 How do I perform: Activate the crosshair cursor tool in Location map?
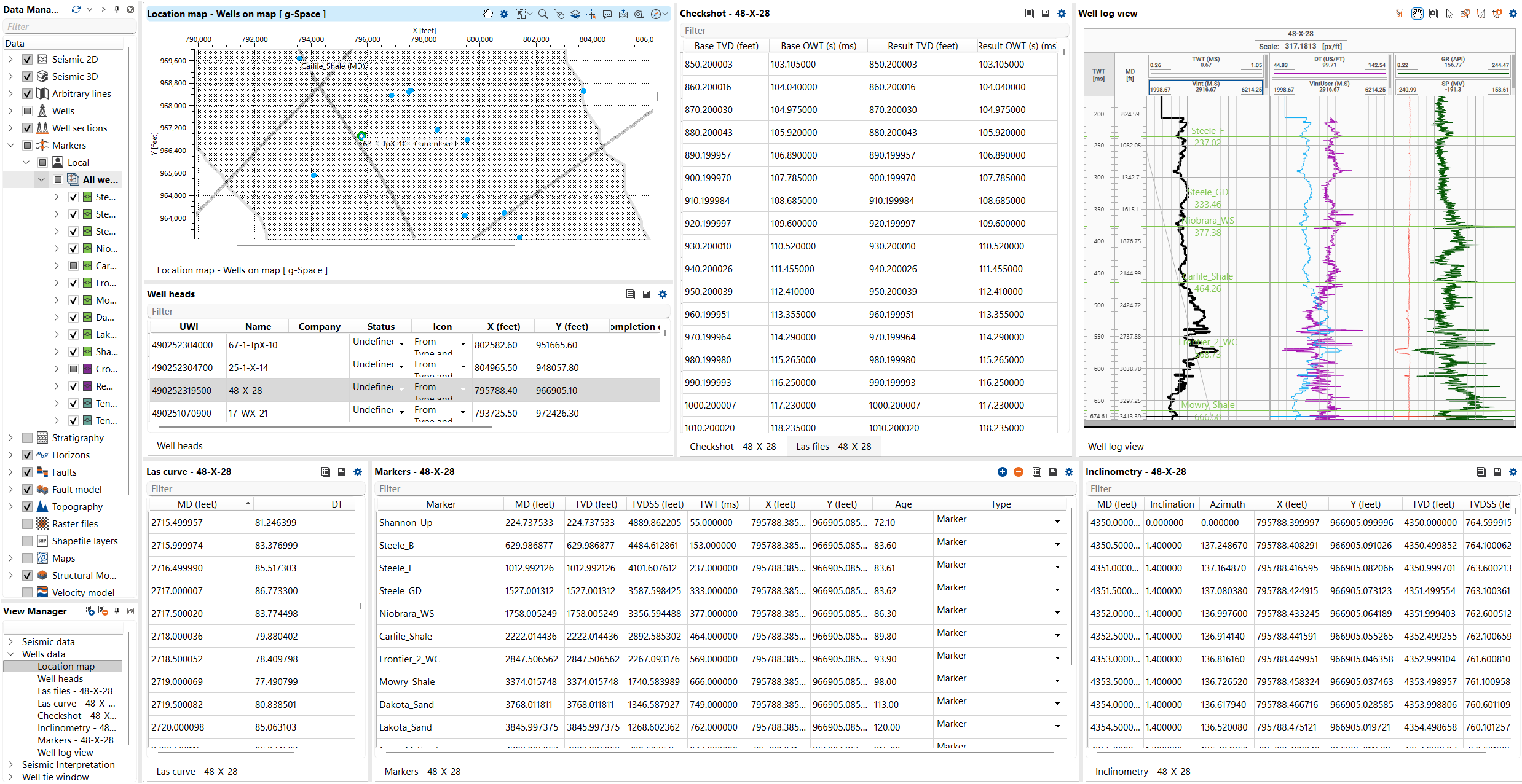(x=591, y=14)
